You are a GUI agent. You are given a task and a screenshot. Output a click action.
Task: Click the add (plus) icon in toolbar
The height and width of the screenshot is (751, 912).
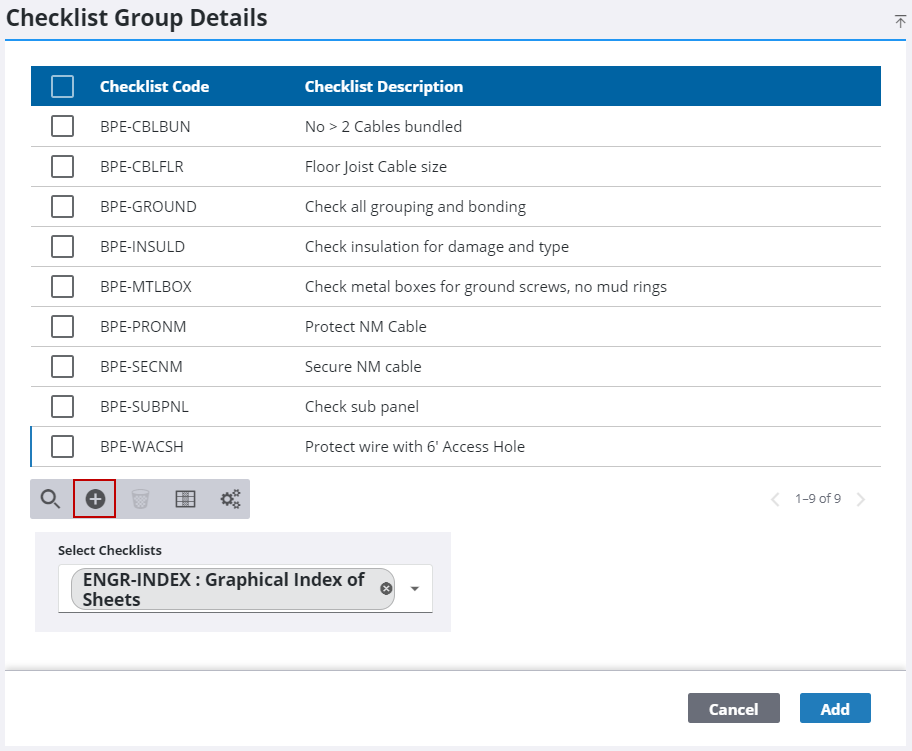[95, 499]
